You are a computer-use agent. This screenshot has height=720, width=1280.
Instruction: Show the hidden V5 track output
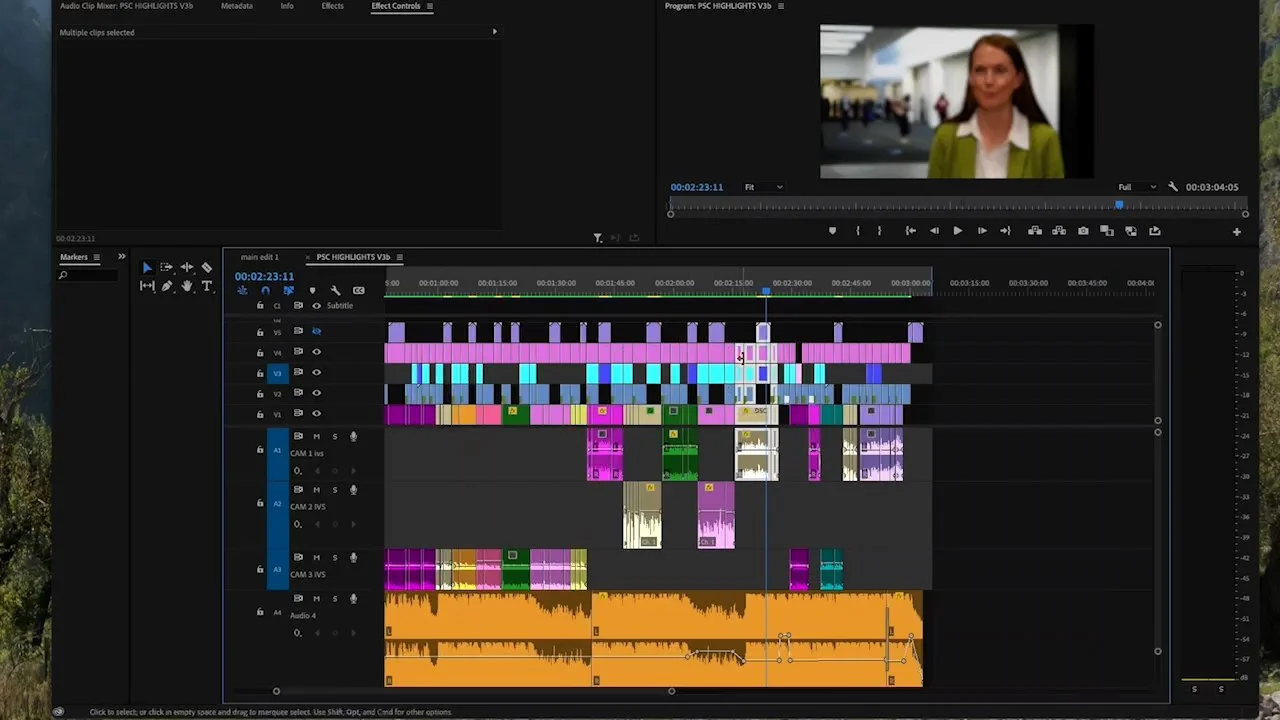tap(316, 331)
